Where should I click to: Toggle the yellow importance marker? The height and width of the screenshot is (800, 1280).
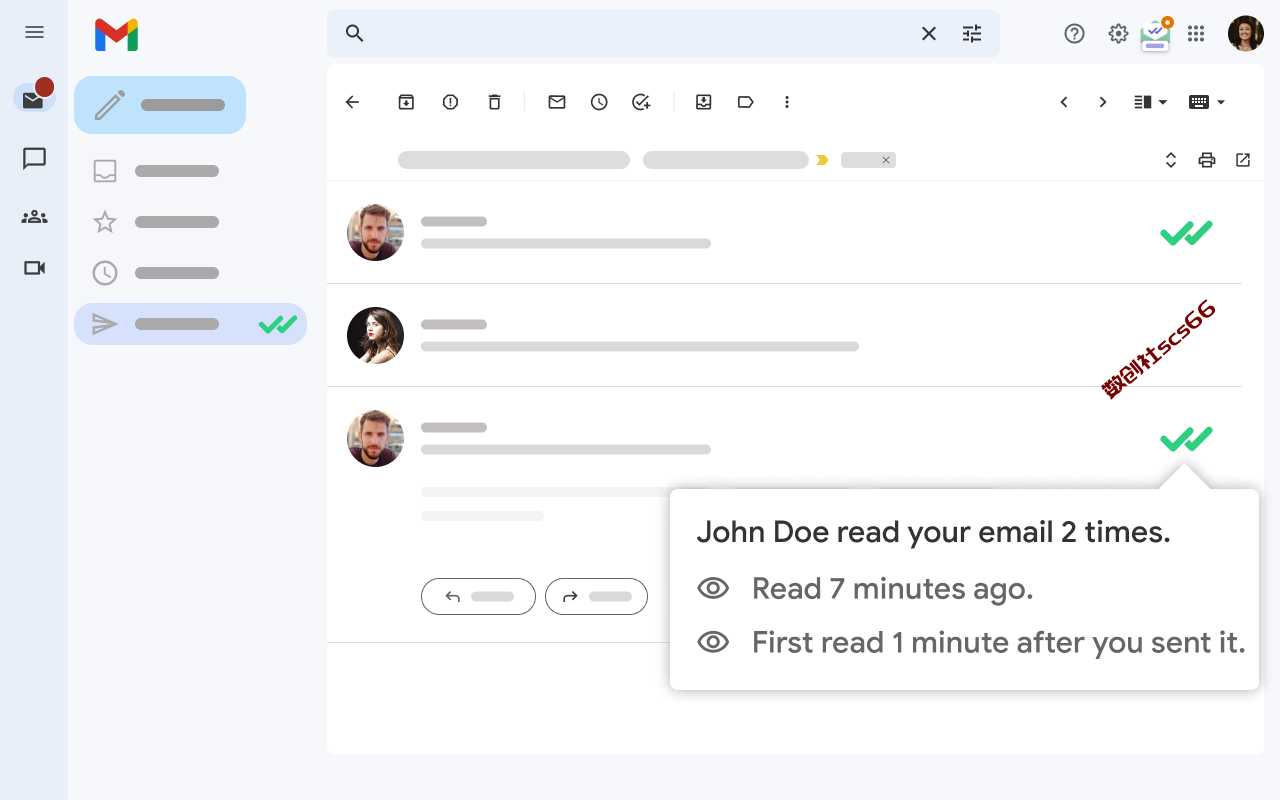point(822,160)
